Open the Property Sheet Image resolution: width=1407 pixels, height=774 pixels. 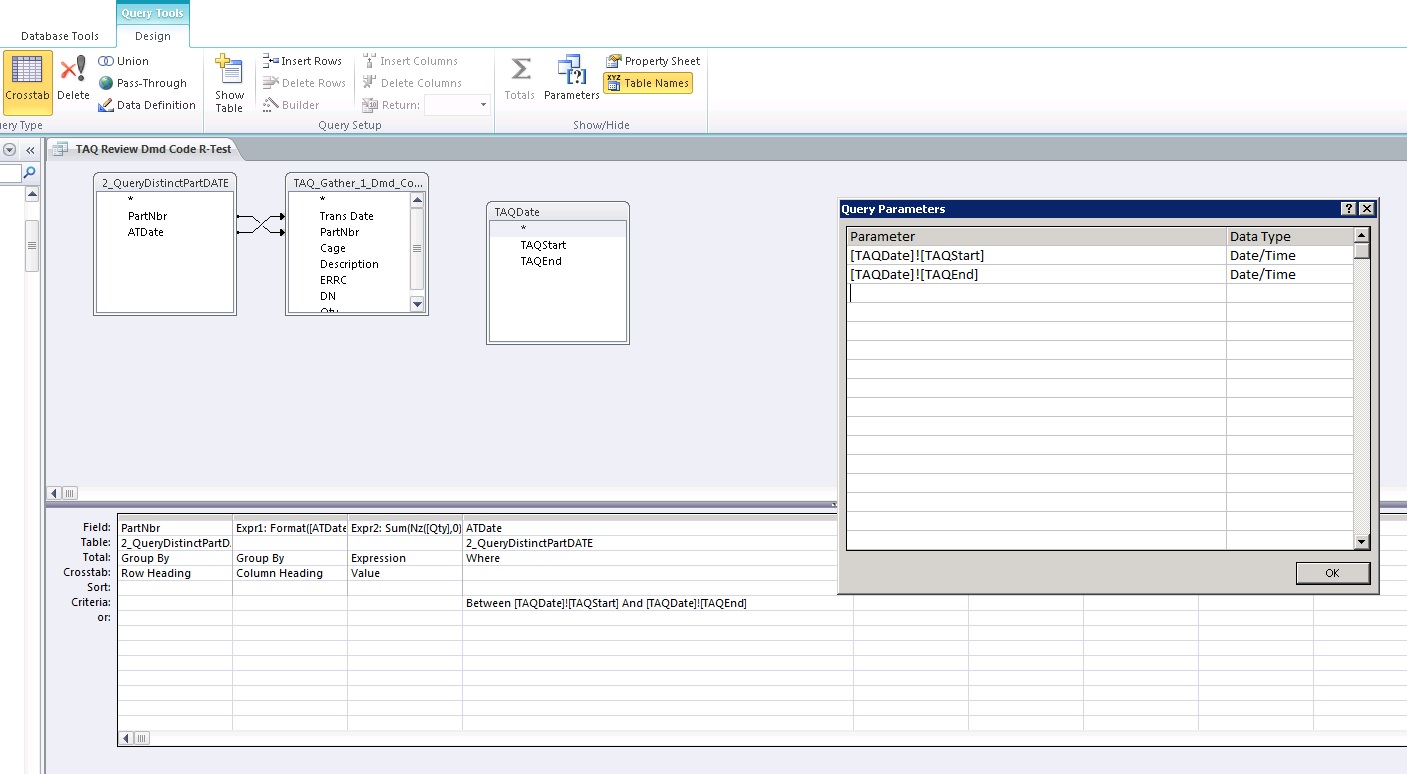653,61
